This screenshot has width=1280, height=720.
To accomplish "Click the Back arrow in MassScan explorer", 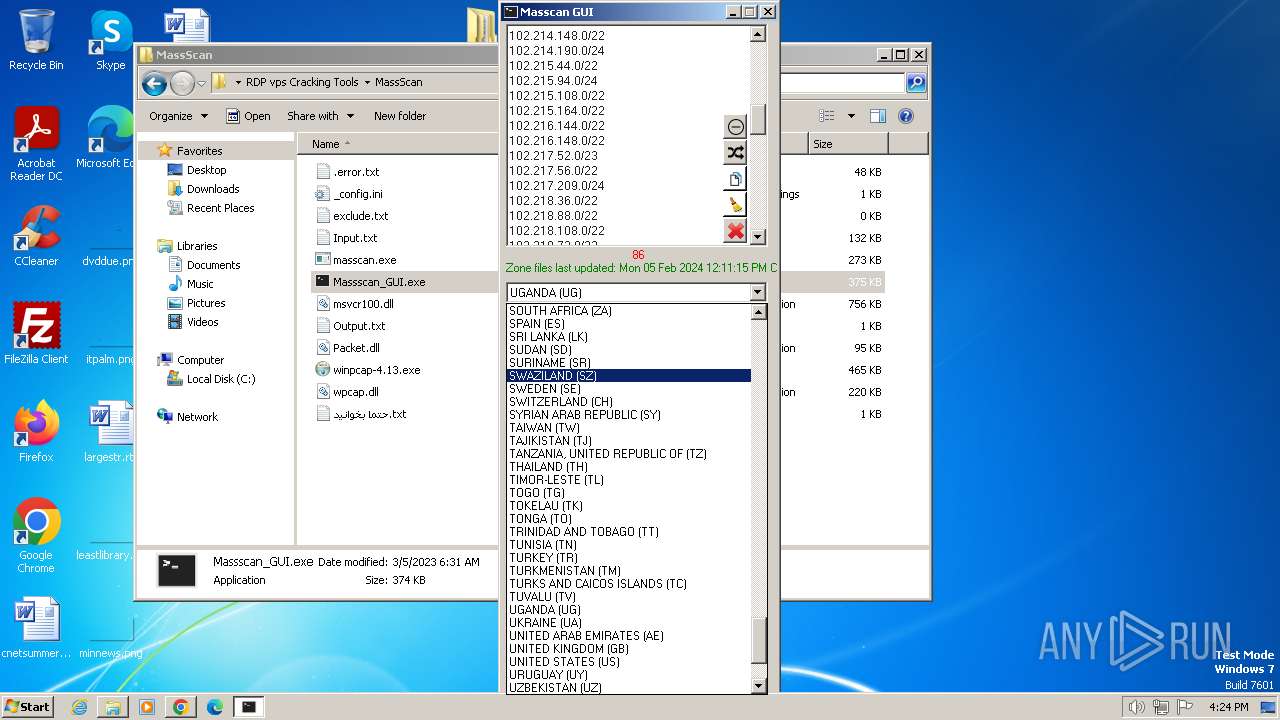I will point(154,83).
